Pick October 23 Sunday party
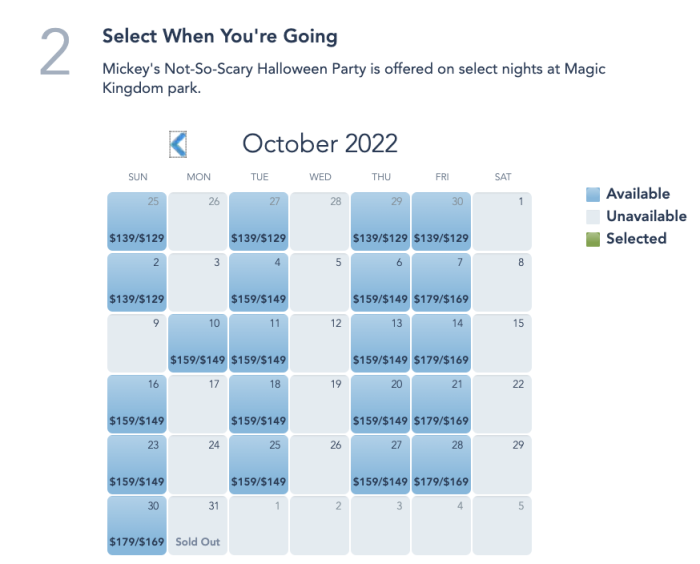Image resolution: width=700 pixels, height=564 pixels. tap(137, 465)
